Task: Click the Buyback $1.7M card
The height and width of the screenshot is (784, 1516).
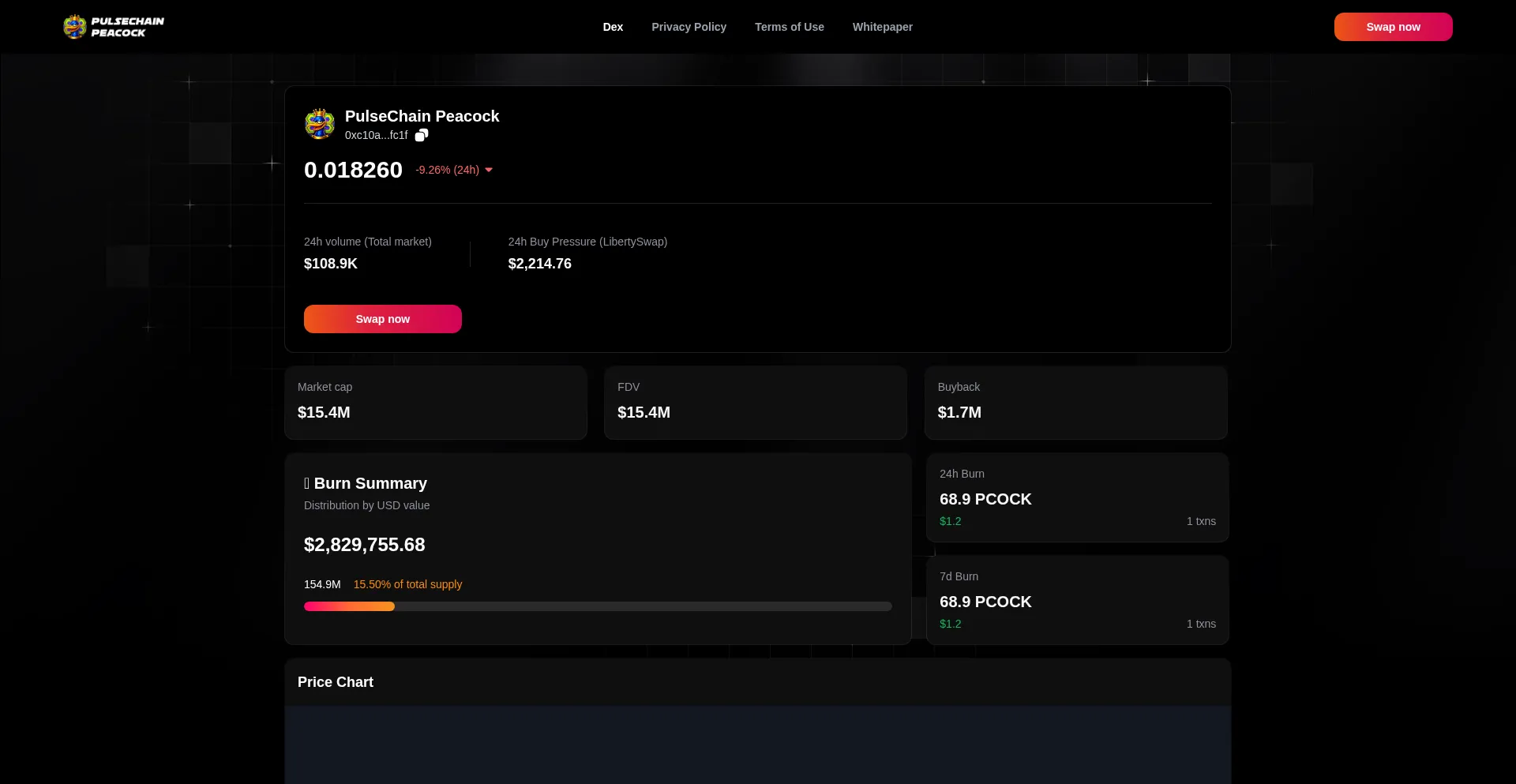Action: [x=1076, y=403]
